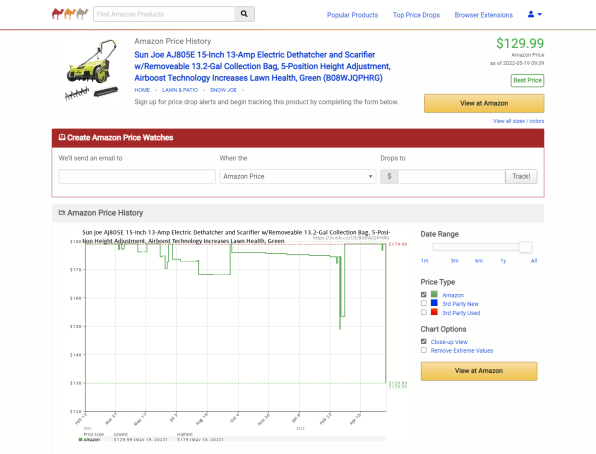Click the date range slider handle
596x454 pixels.
pos(525,247)
